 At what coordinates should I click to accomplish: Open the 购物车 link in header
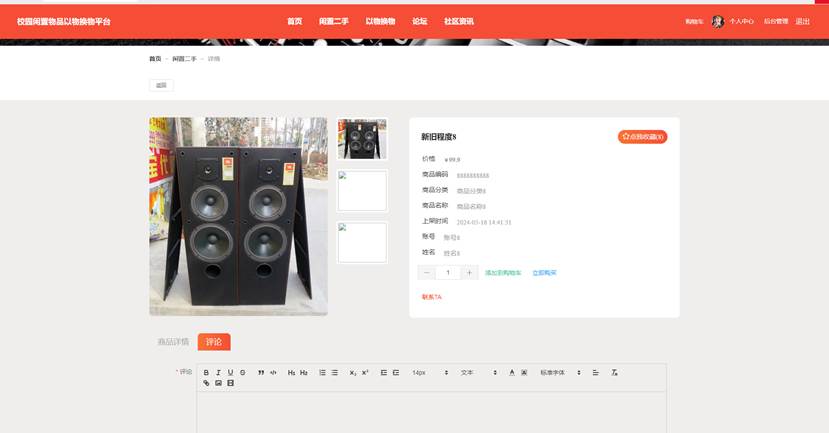pos(694,22)
